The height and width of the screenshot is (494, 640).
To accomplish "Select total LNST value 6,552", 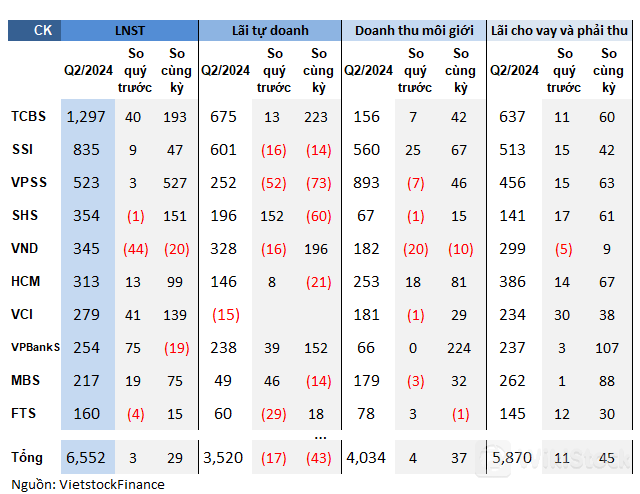I will (x=86, y=457).
